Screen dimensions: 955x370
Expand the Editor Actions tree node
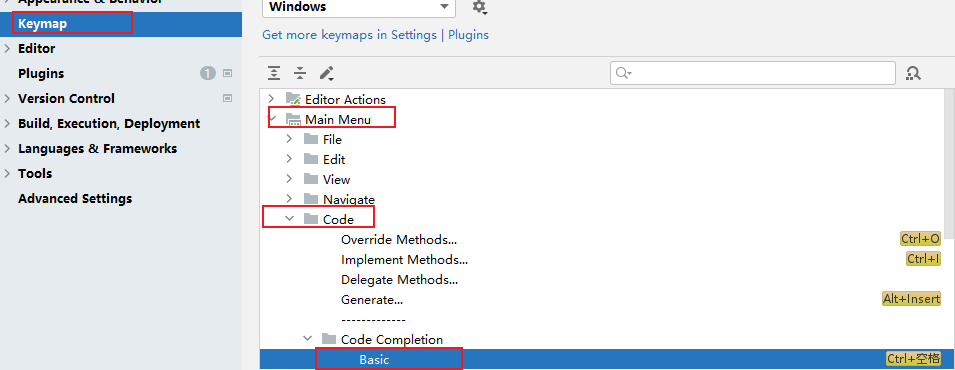[272, 99]
